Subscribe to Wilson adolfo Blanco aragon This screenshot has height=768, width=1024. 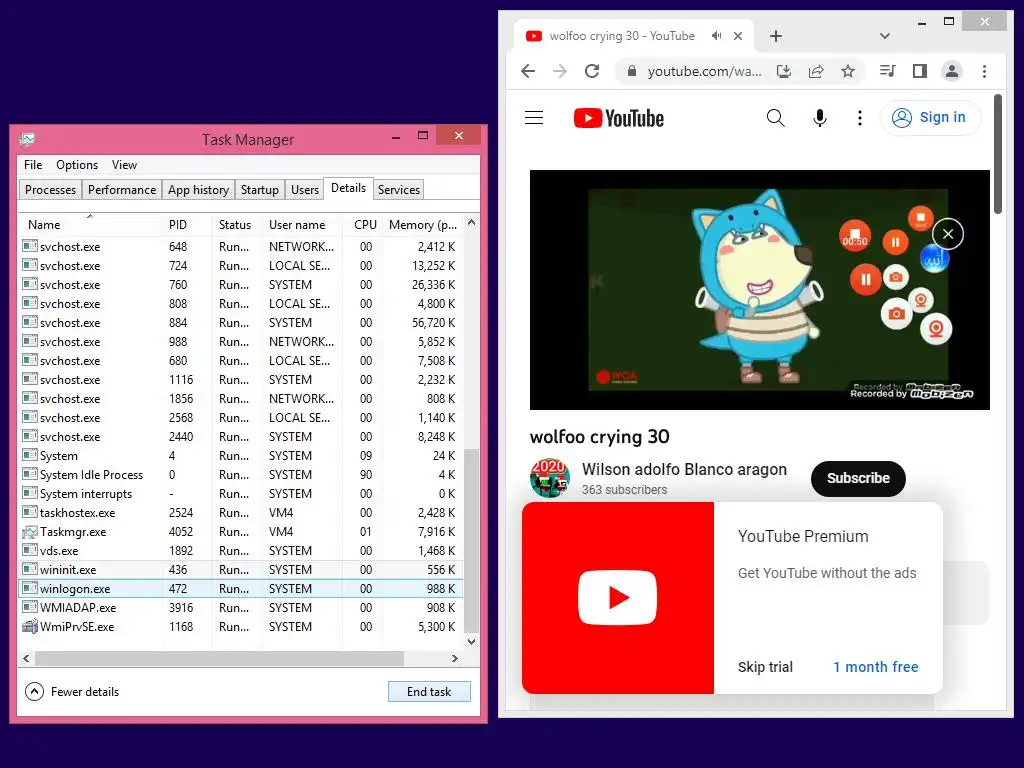pyautogui.click(x=858, y=478)
